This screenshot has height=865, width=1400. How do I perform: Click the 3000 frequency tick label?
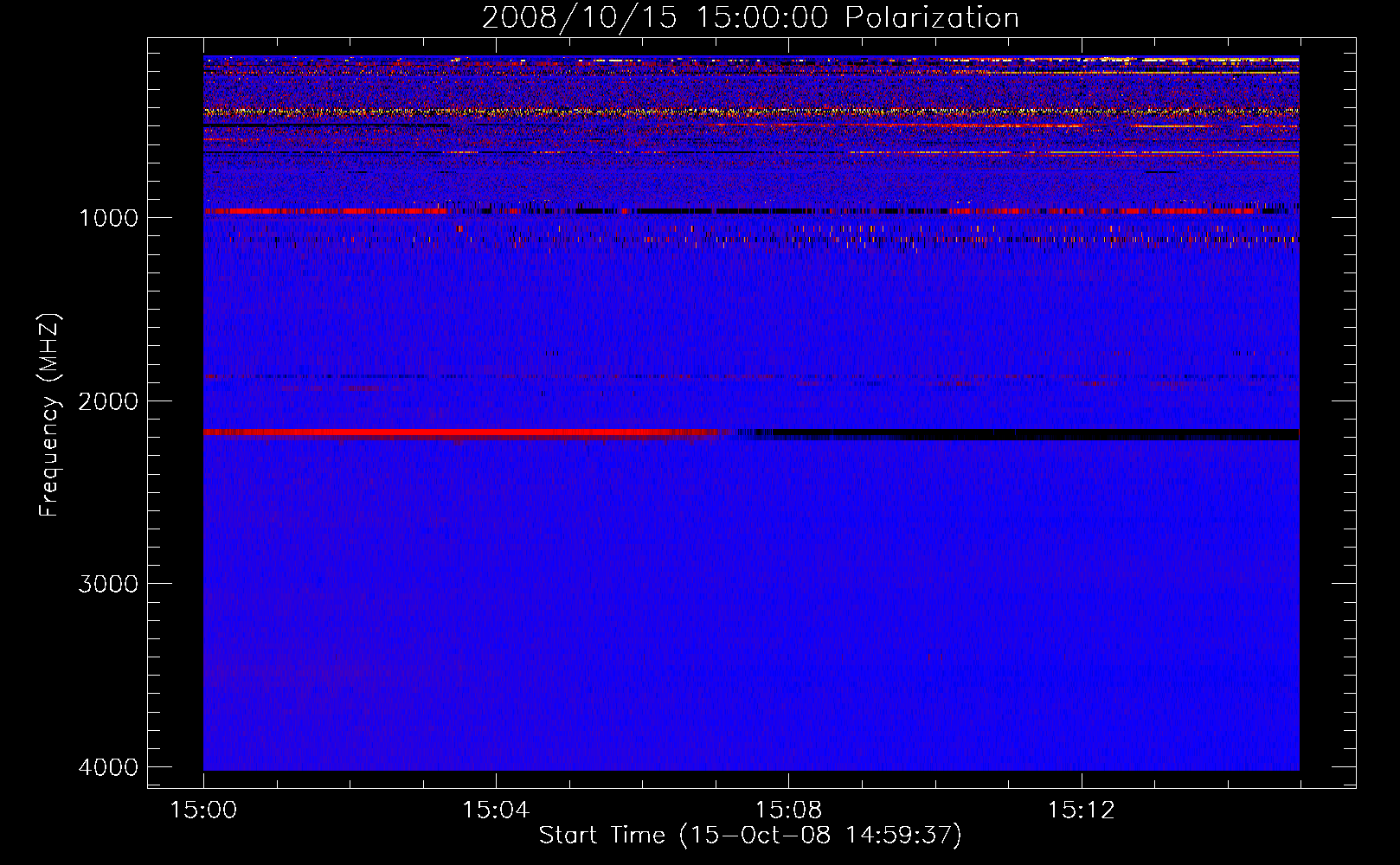(108, 584)
